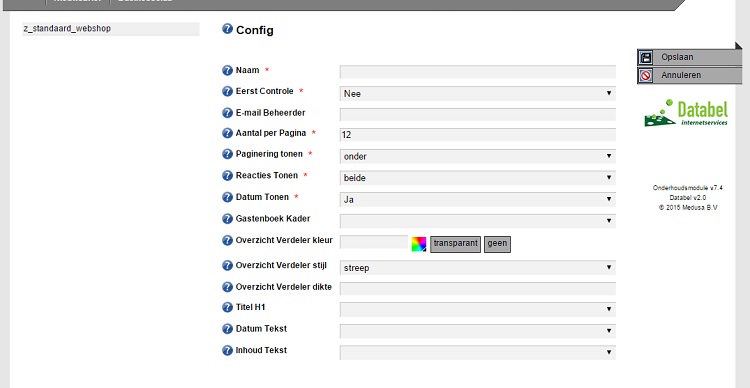Click the help icon beside Config heading
Viewport: 750px width, 388px height.
point(227,29)
